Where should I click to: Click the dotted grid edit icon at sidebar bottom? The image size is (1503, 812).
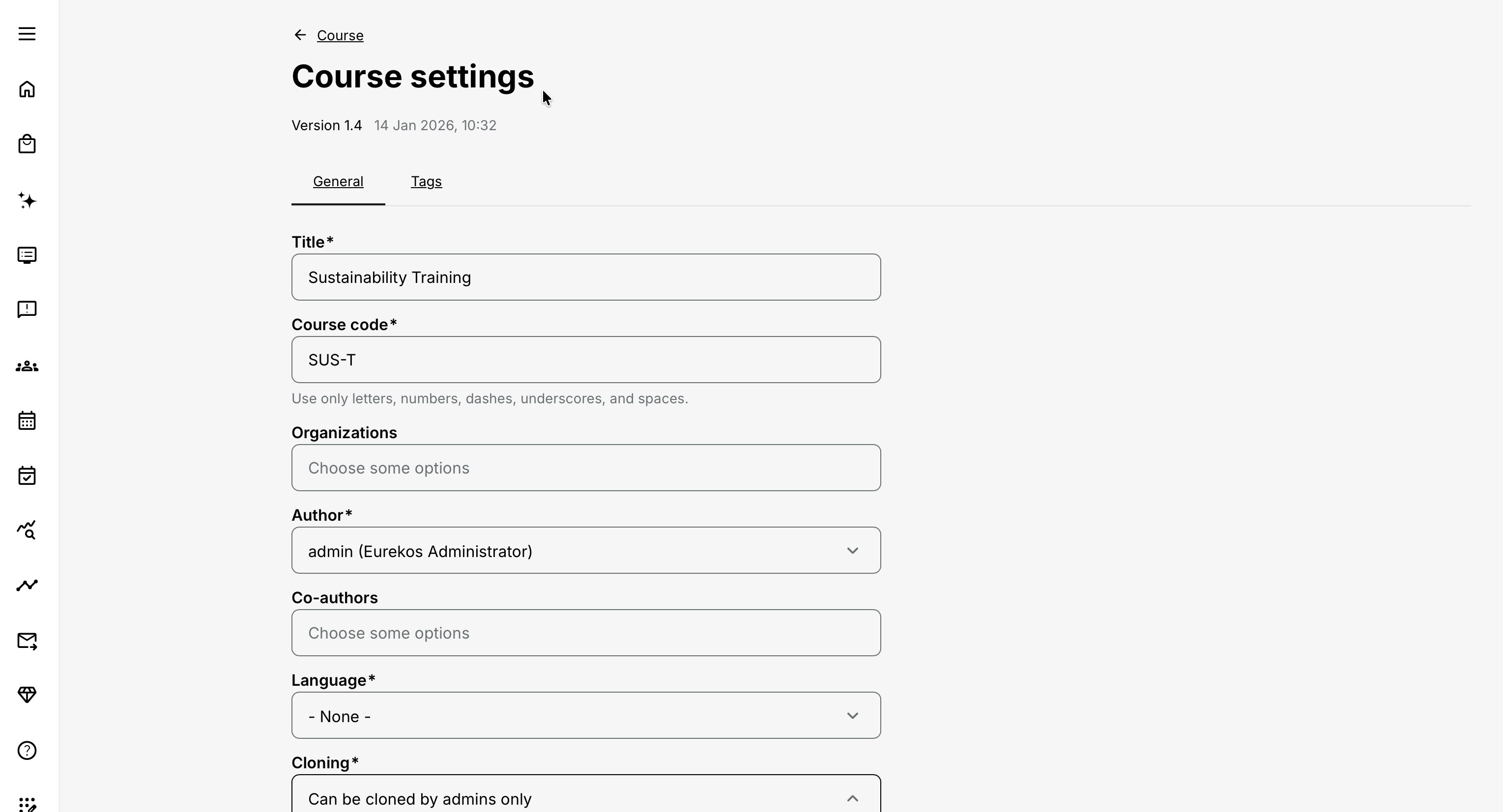(x=27, y=804)
